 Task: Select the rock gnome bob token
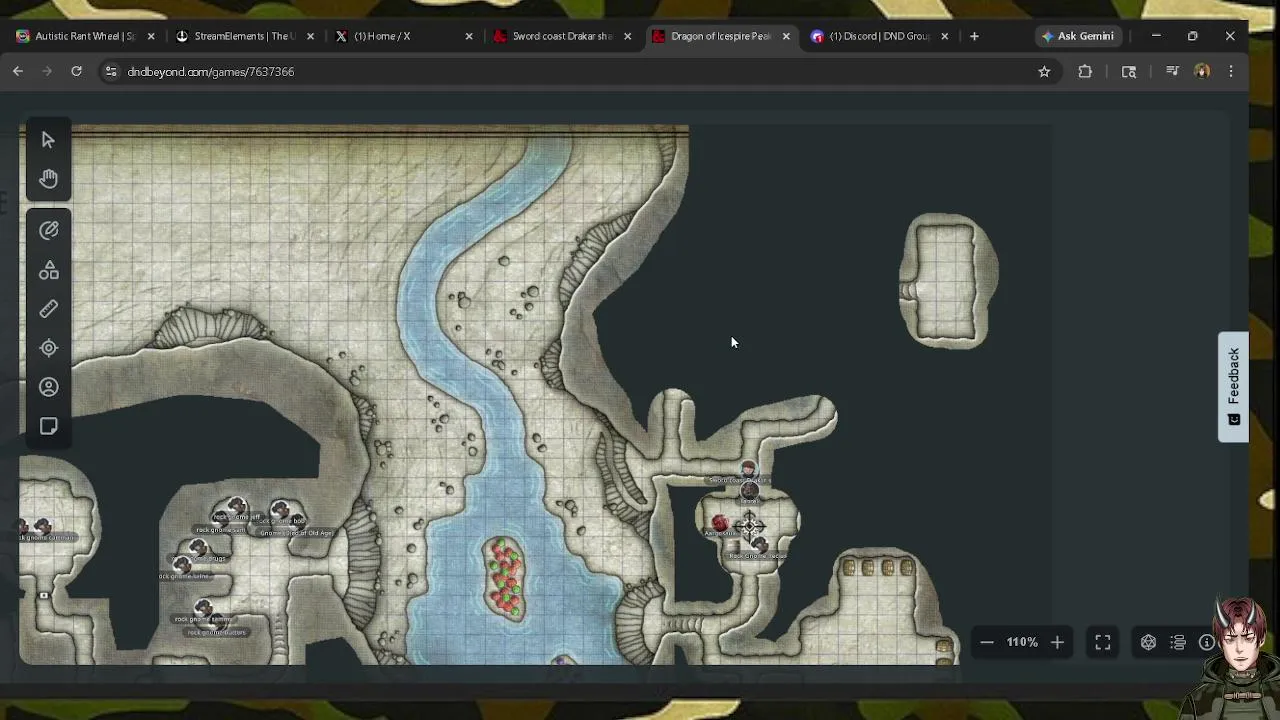(x=280, y=511)
